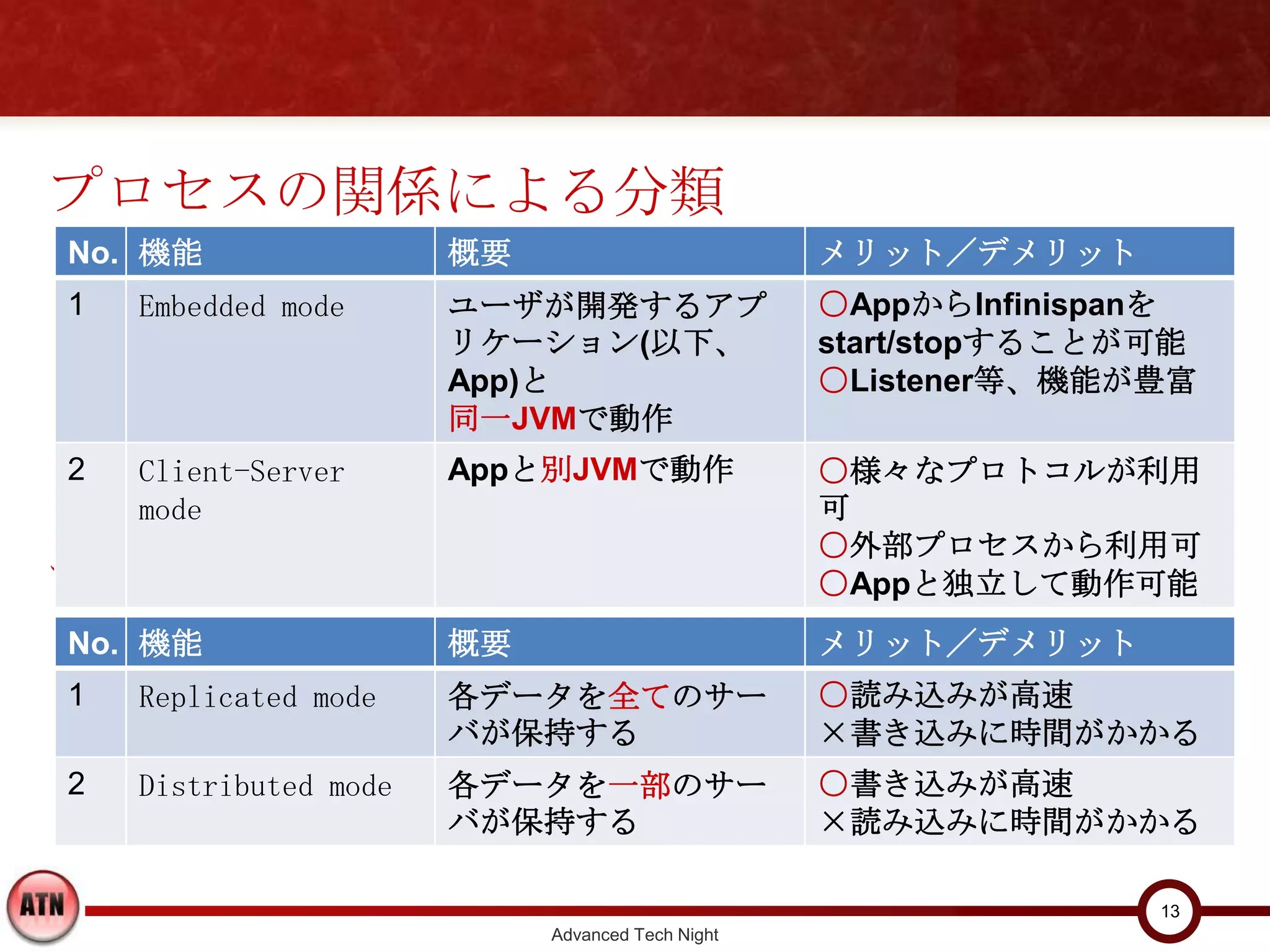1270x952 pixels.
Task: Click the Distributed mode cell
Action: point(280,801)
